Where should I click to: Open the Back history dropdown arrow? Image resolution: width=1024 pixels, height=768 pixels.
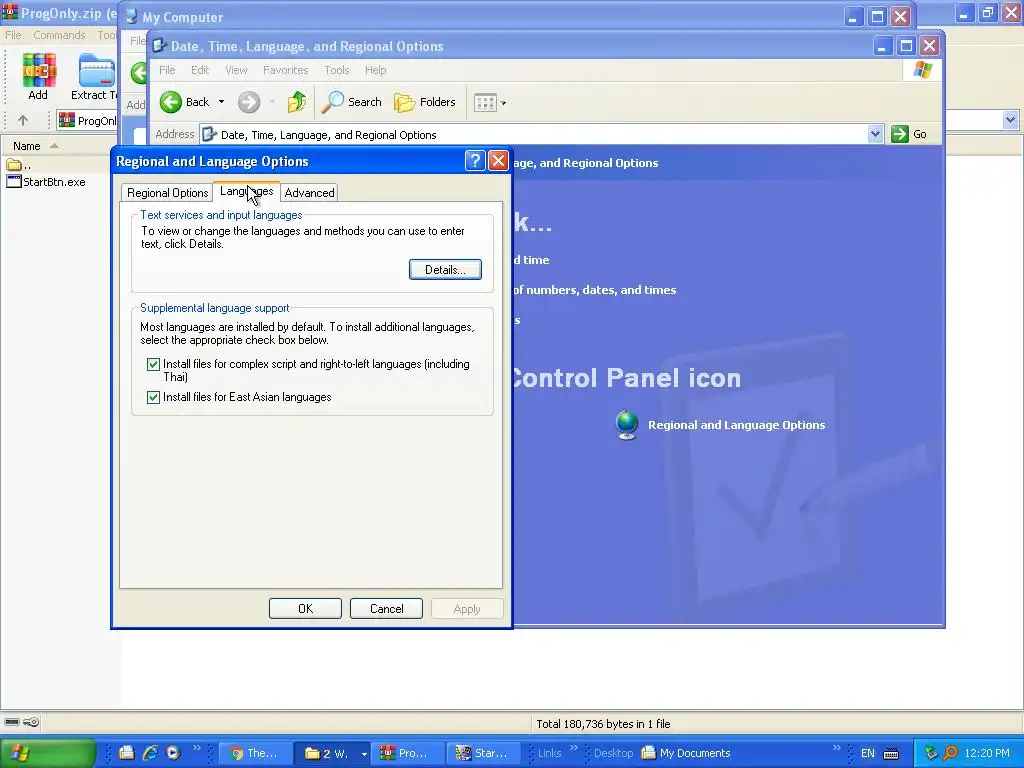pyautogui.click(x=221, y=102)
